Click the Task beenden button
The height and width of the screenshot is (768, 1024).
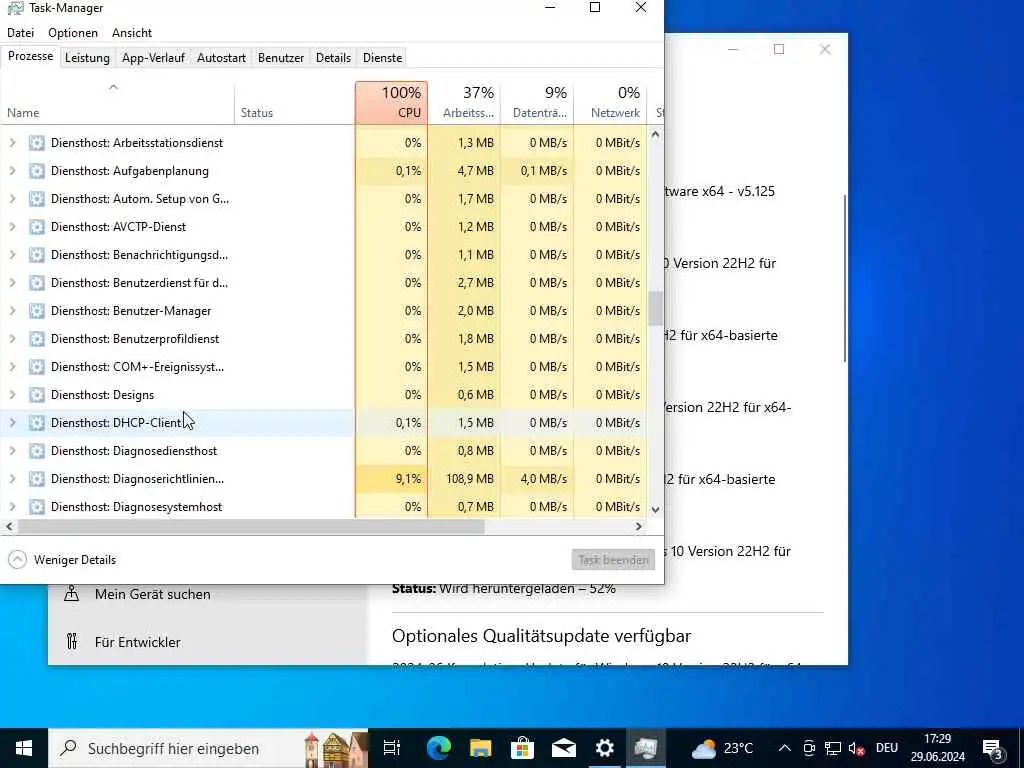tap(613, 560)
